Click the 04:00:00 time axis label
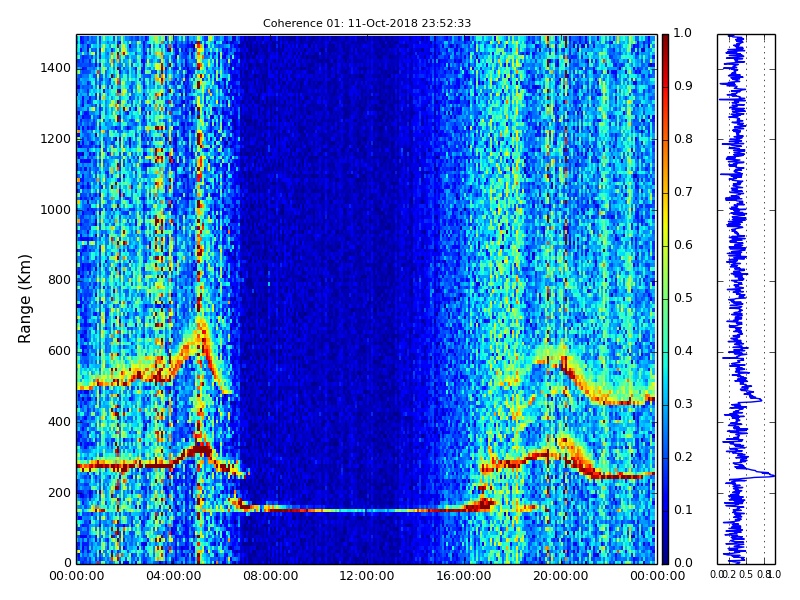This screenshot has height=600, width=800. (x=173, y=576)
